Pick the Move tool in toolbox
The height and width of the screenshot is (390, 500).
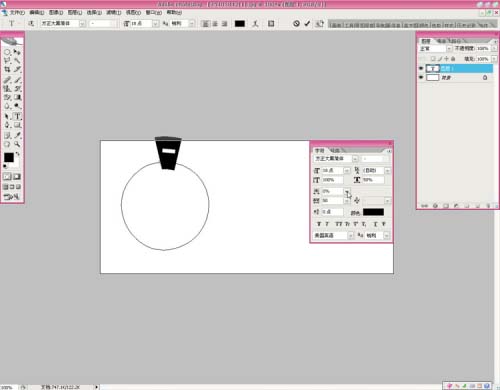pos(17,52)
